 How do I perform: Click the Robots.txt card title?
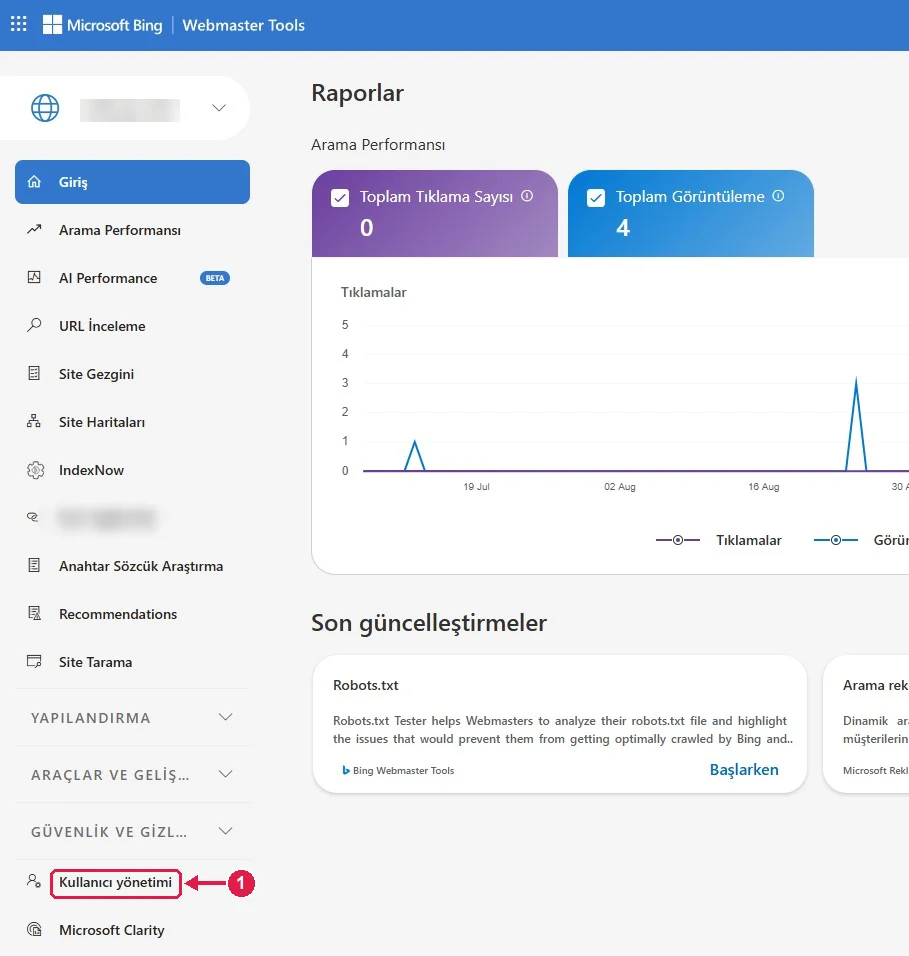[x=366, y=685]
